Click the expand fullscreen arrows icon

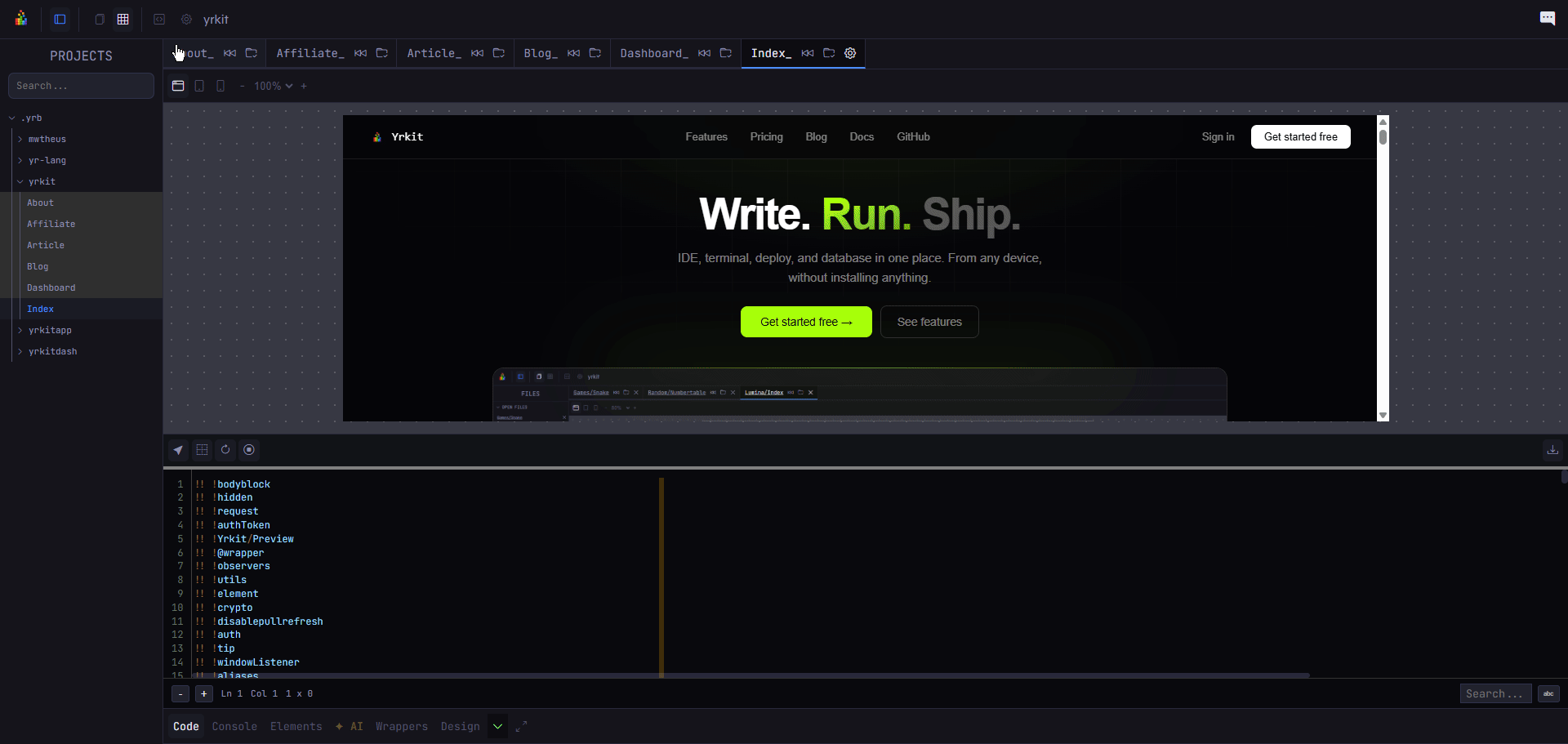pos(522,727)
